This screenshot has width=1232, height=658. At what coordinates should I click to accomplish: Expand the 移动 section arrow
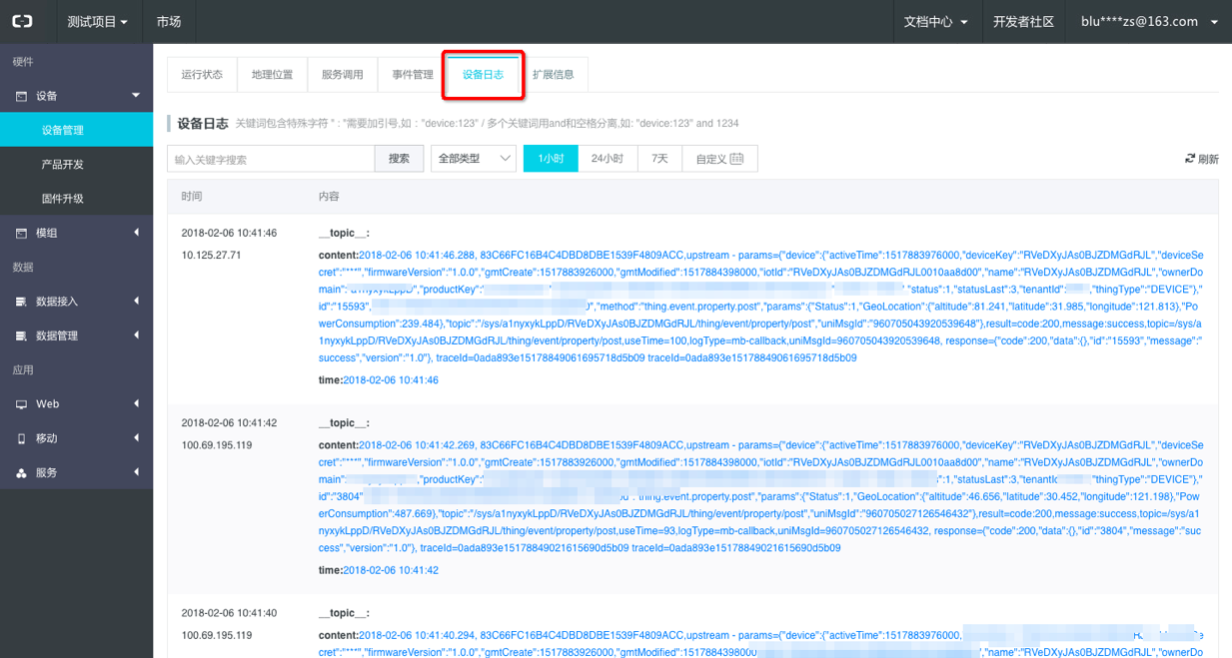[x=136, y=438]
